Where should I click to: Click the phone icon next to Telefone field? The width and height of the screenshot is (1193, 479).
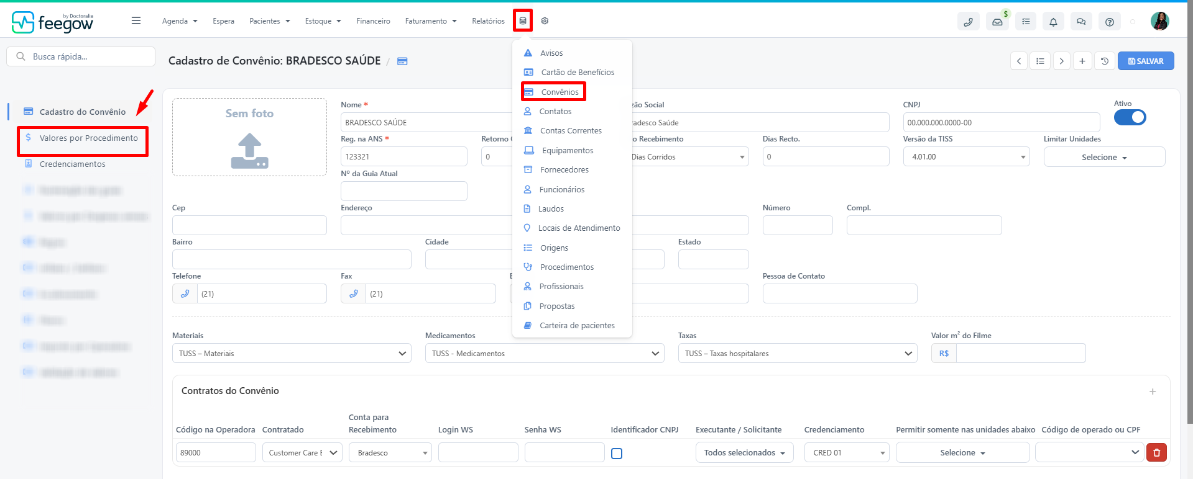(x=185, y=294)
